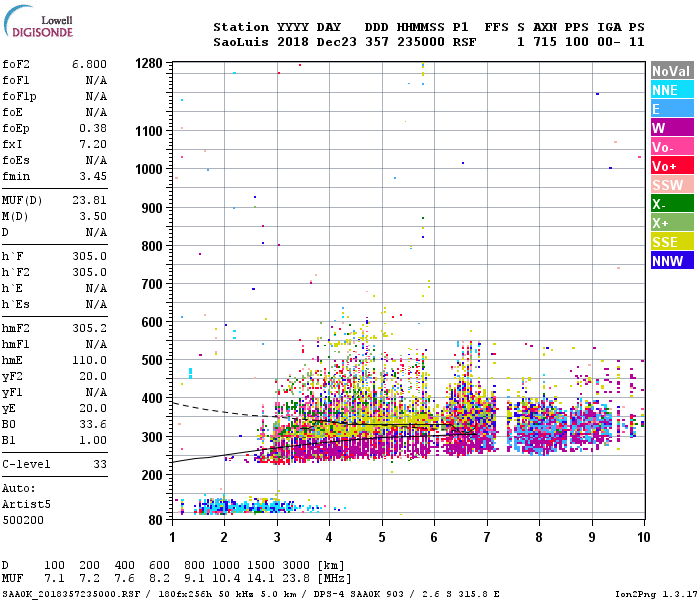
Task: Click the SaoLuis station name
Action: 241,42
